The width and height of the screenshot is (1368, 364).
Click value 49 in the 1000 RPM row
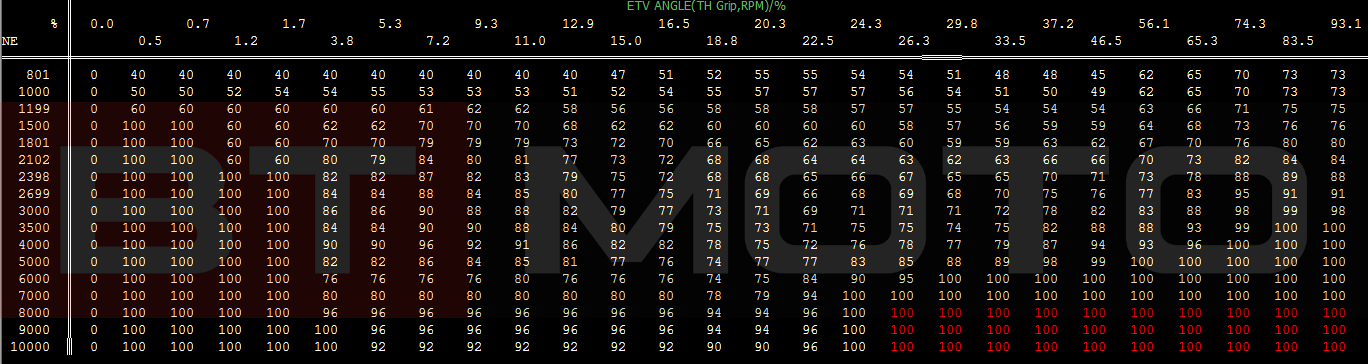click(x=1098, y=91)
